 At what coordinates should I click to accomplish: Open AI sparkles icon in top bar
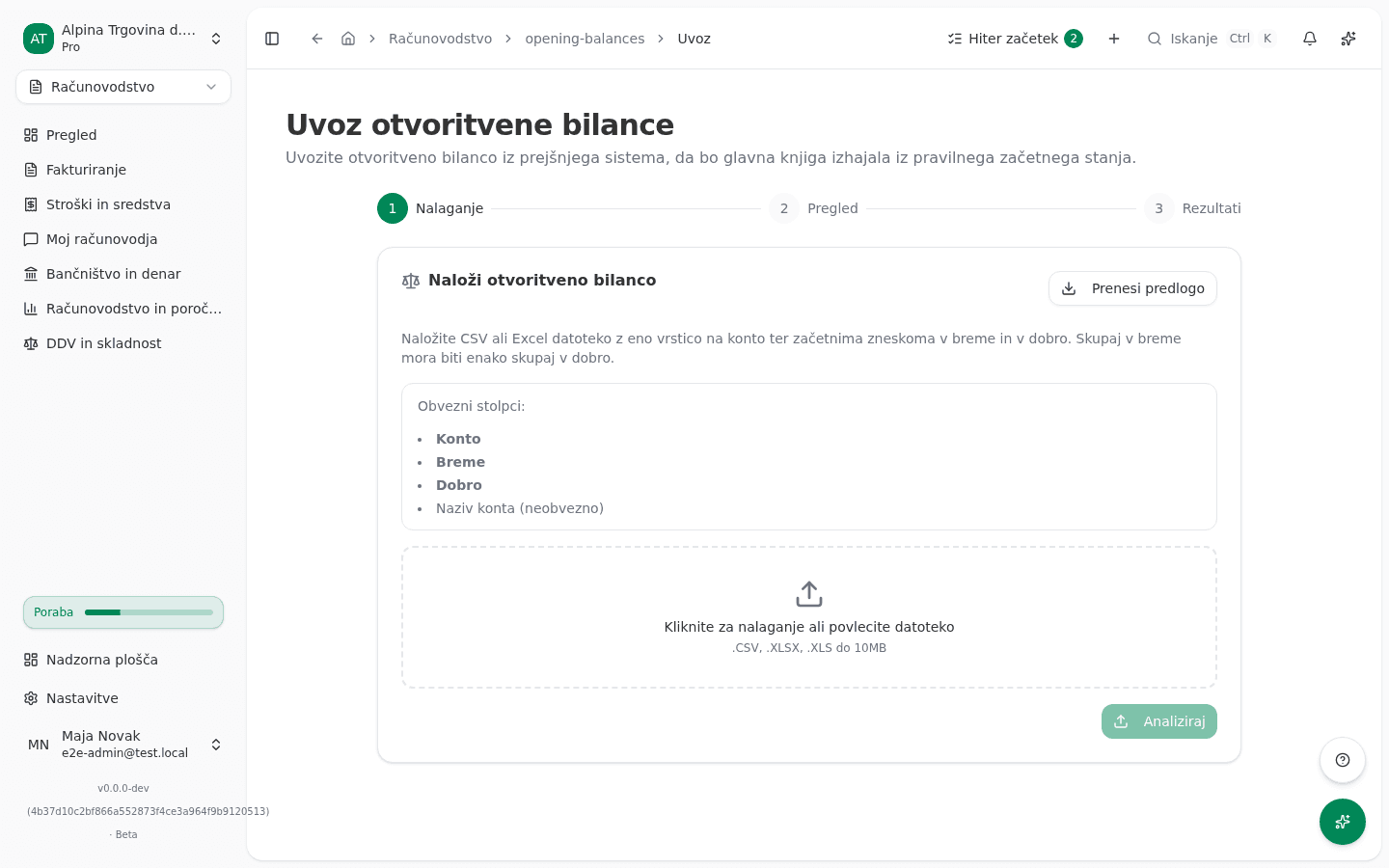click(x=1348, y=39)
